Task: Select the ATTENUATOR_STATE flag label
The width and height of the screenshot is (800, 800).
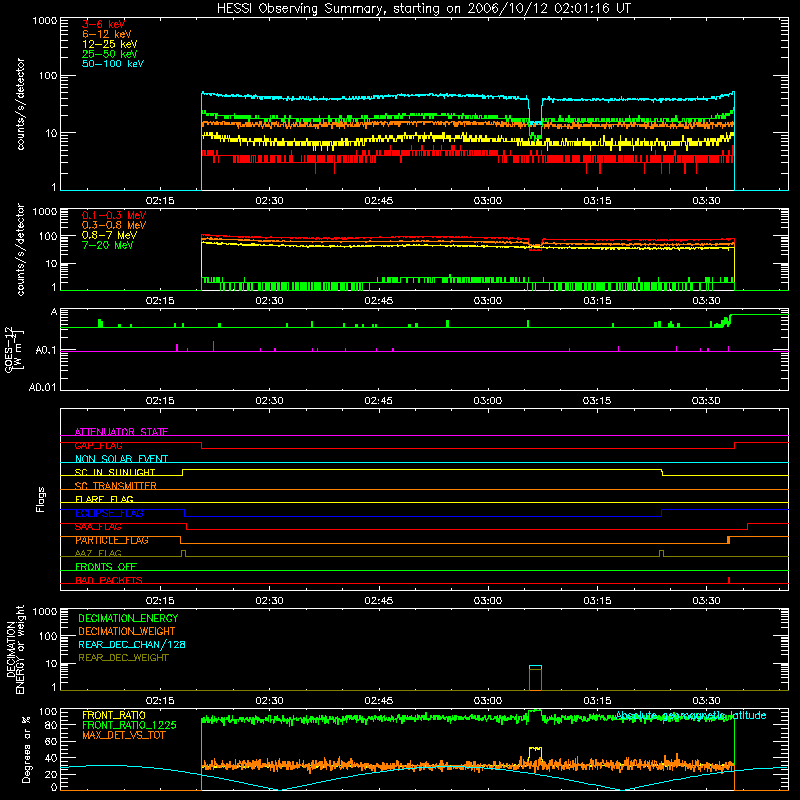Action: click(121, 432)
